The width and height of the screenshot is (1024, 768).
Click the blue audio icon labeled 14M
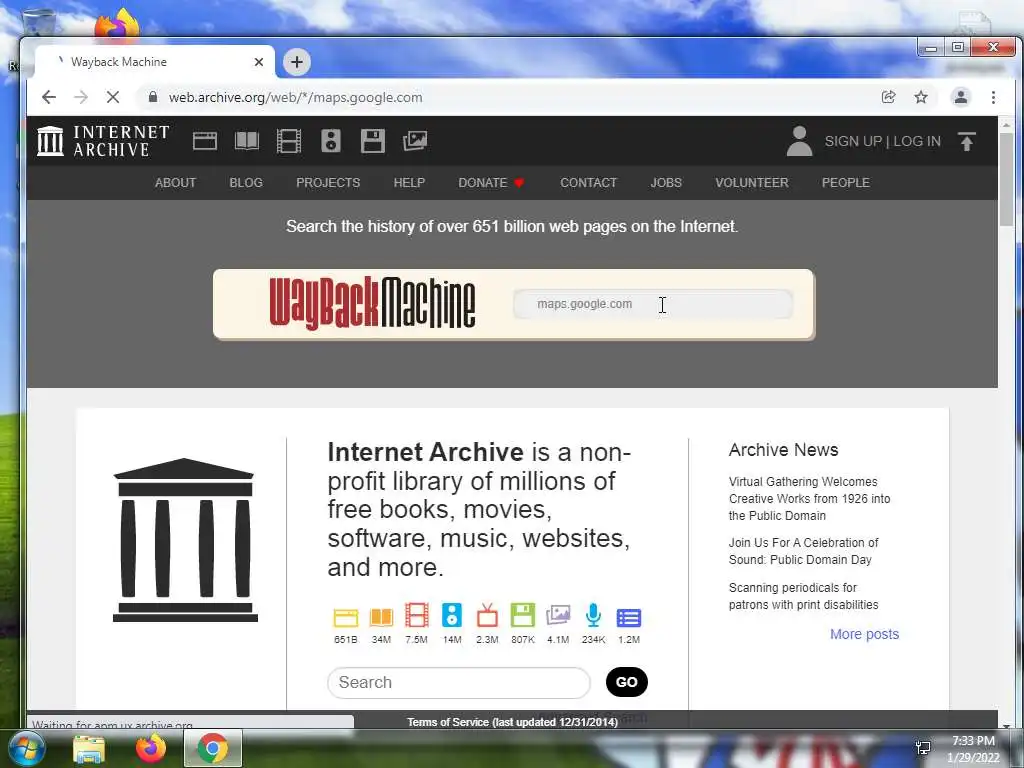point(452,615)
